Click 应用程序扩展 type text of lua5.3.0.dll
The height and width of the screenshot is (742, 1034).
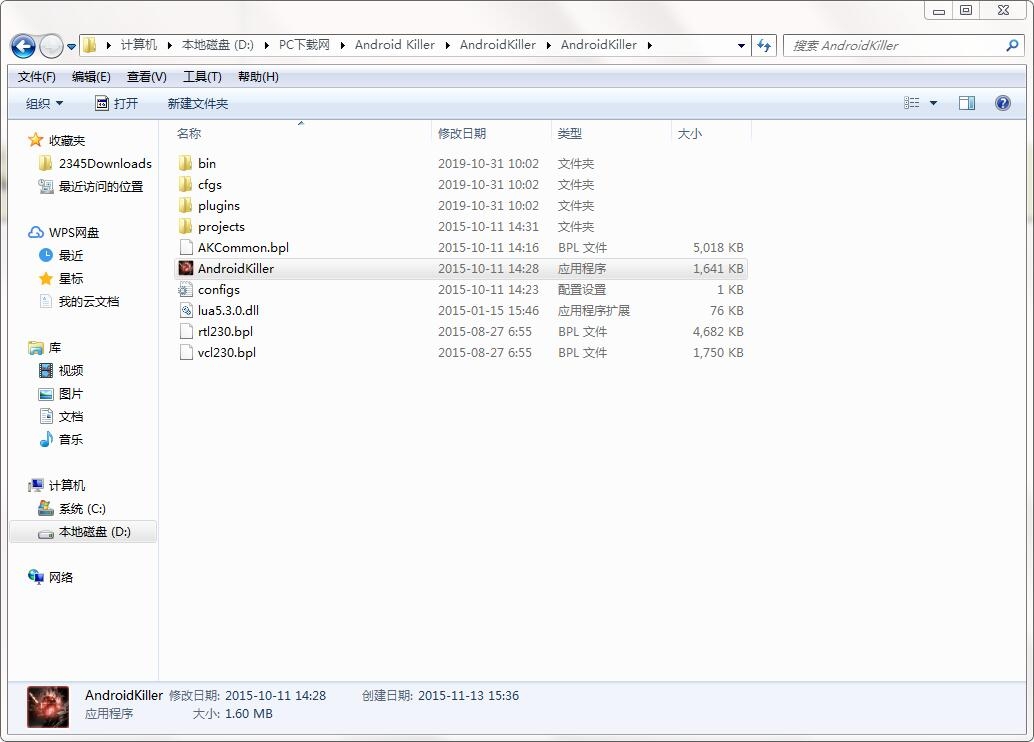(x=593, y=310)
